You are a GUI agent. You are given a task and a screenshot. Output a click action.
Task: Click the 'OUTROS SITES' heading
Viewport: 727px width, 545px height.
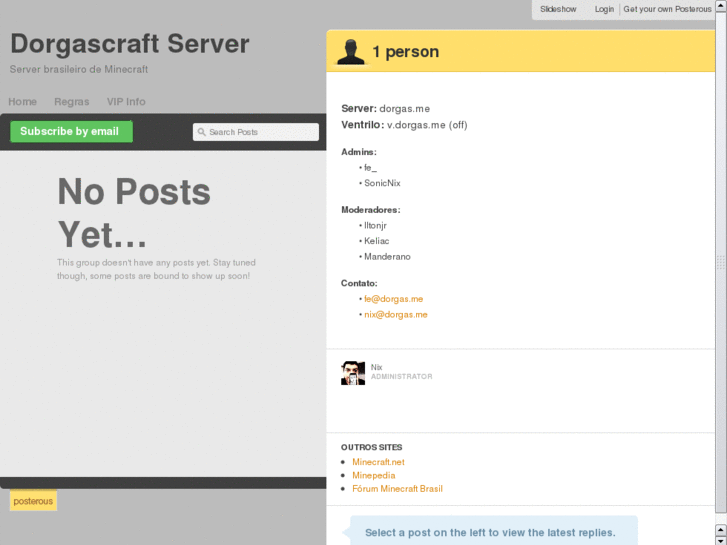click(371, 448)
